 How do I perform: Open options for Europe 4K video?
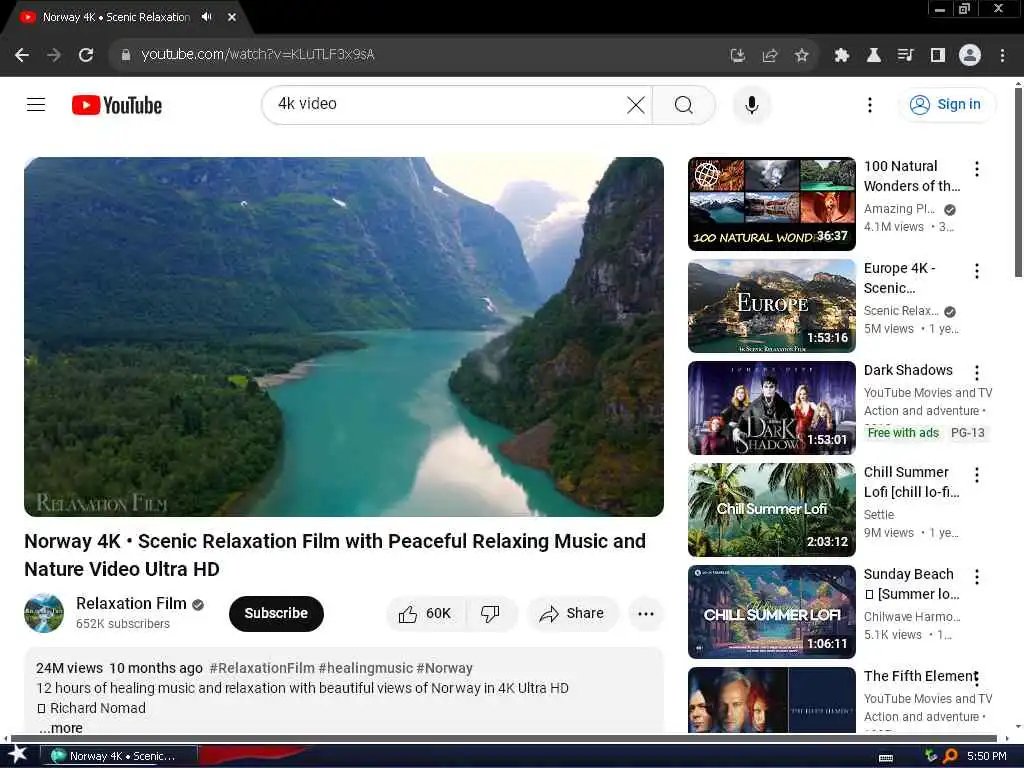point(976,271)
